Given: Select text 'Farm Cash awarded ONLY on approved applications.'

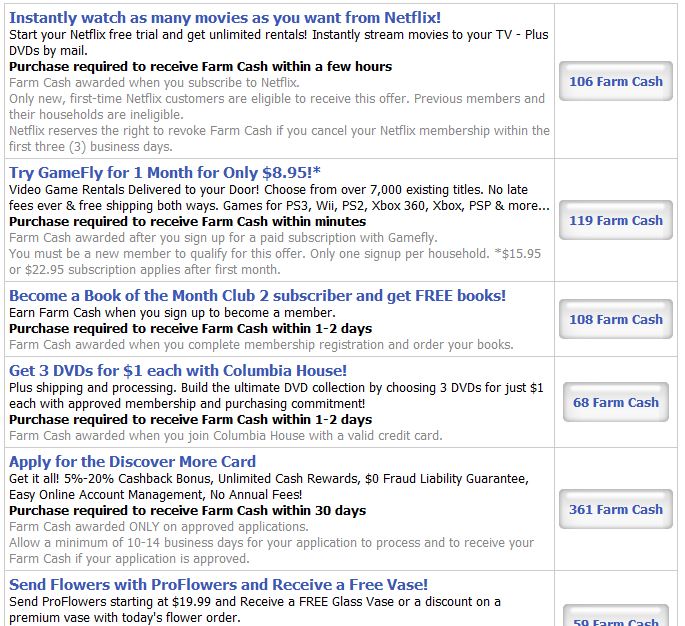Looking at the screenshot, I should pos(159,527).
